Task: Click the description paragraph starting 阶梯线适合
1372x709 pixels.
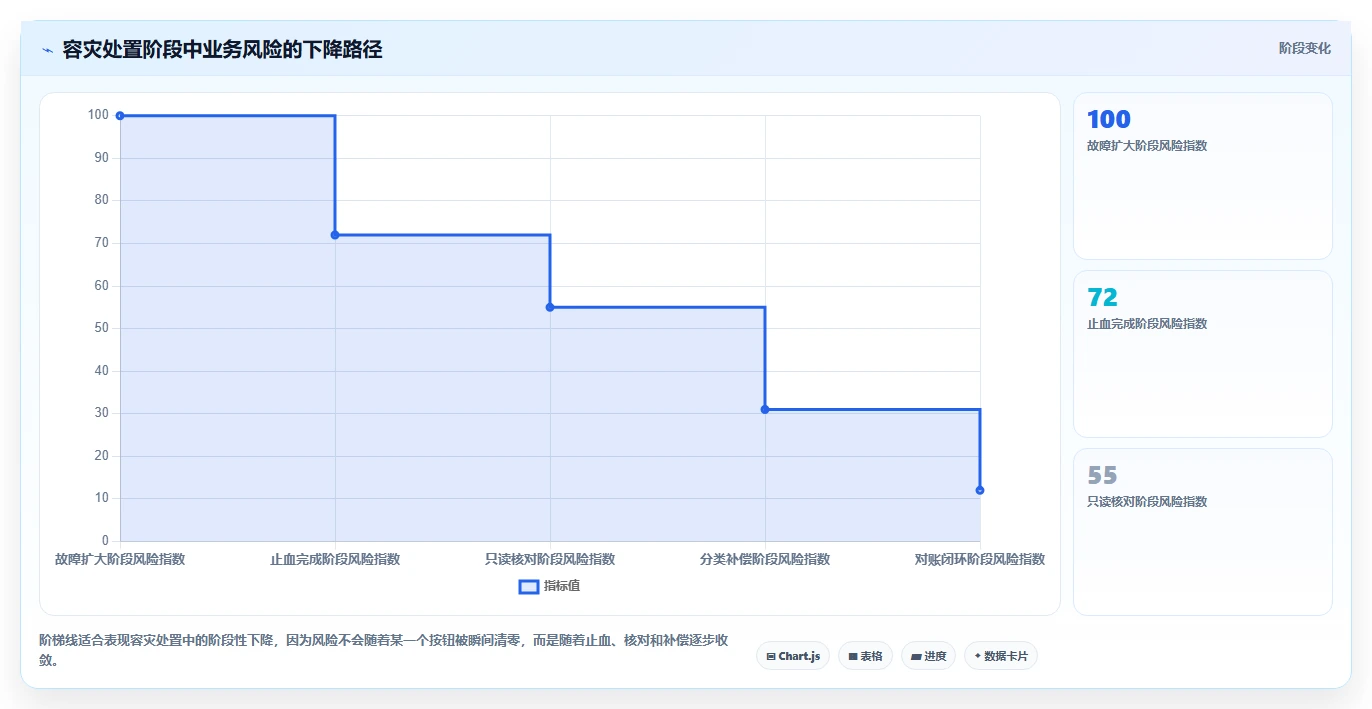Action: [x=383, y=649]
